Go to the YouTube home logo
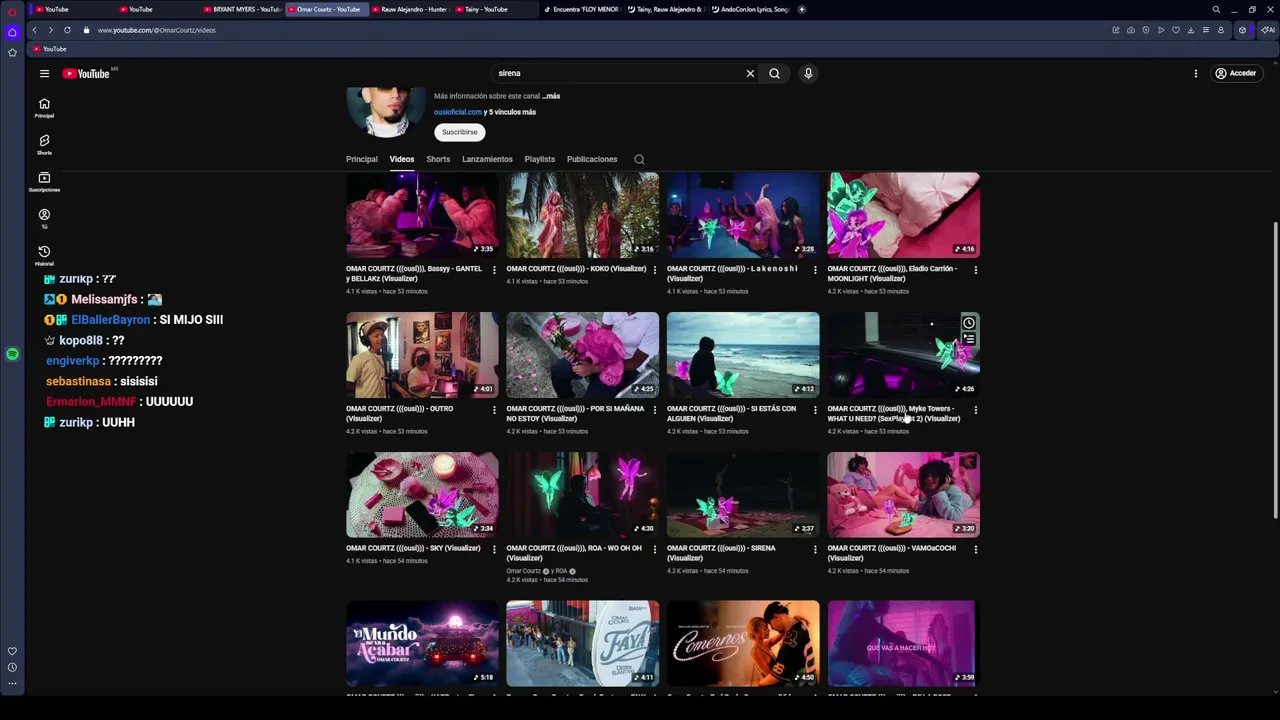The width and height of the screenshot is (1280, 720). (x=86, y=73)
